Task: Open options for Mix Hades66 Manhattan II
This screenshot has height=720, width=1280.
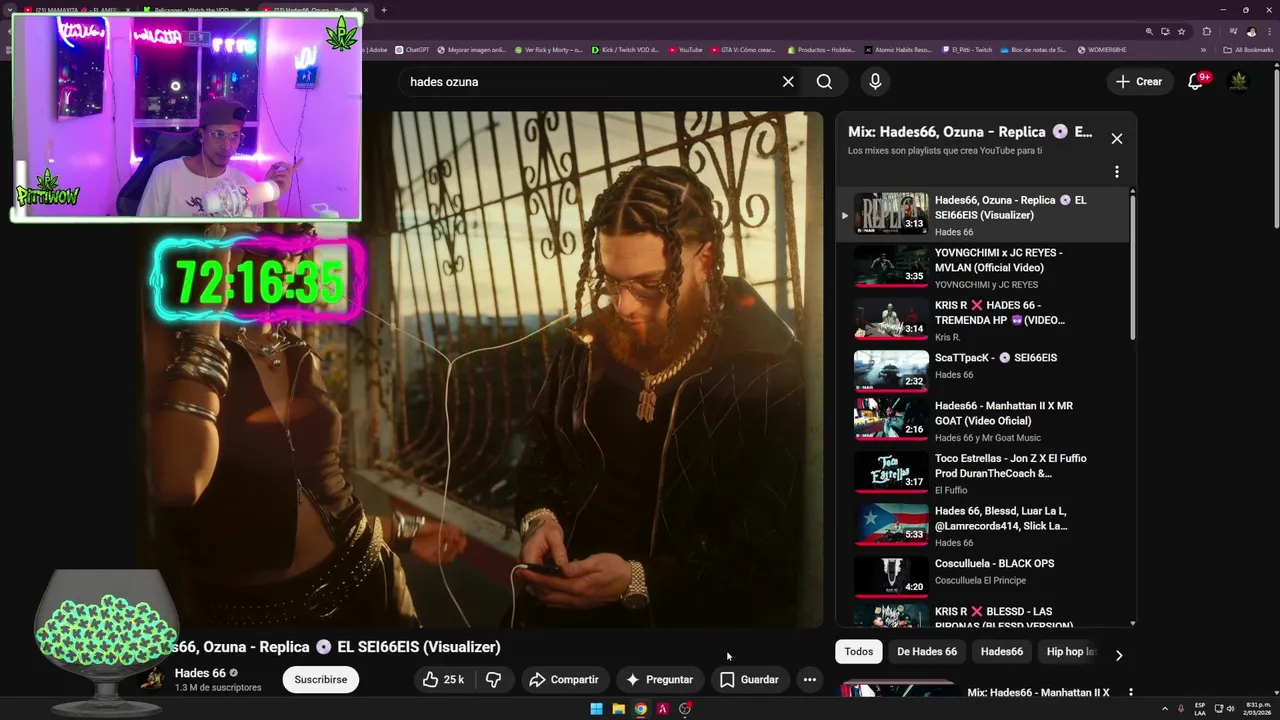Action: click(1131, 692)
